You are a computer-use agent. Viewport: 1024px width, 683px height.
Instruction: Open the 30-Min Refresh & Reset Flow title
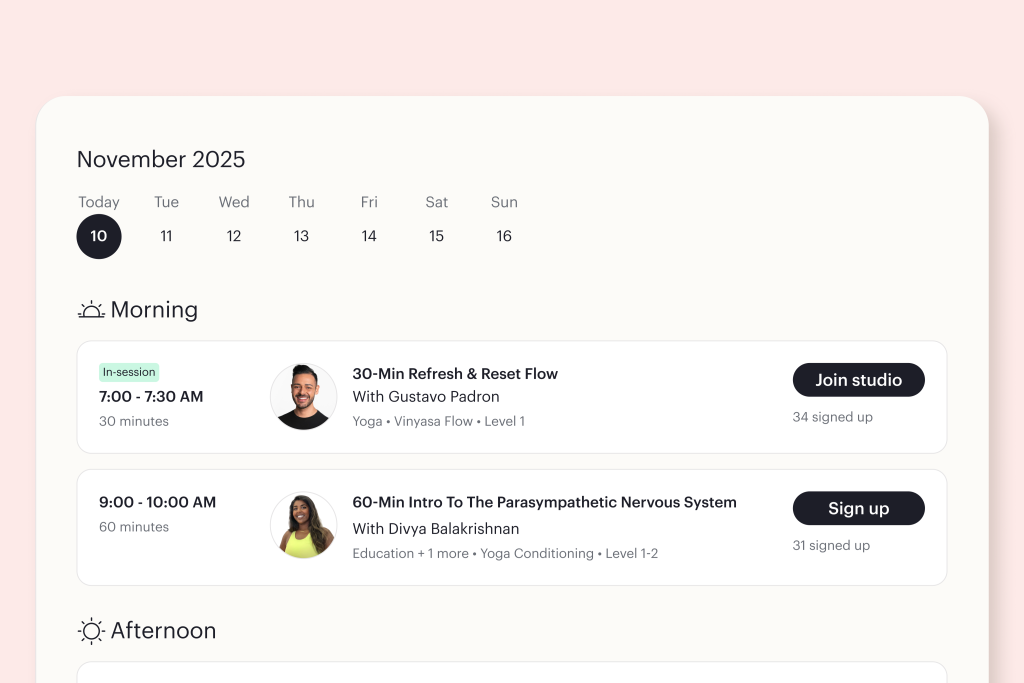pyautogui.click(x=455, y=374)
